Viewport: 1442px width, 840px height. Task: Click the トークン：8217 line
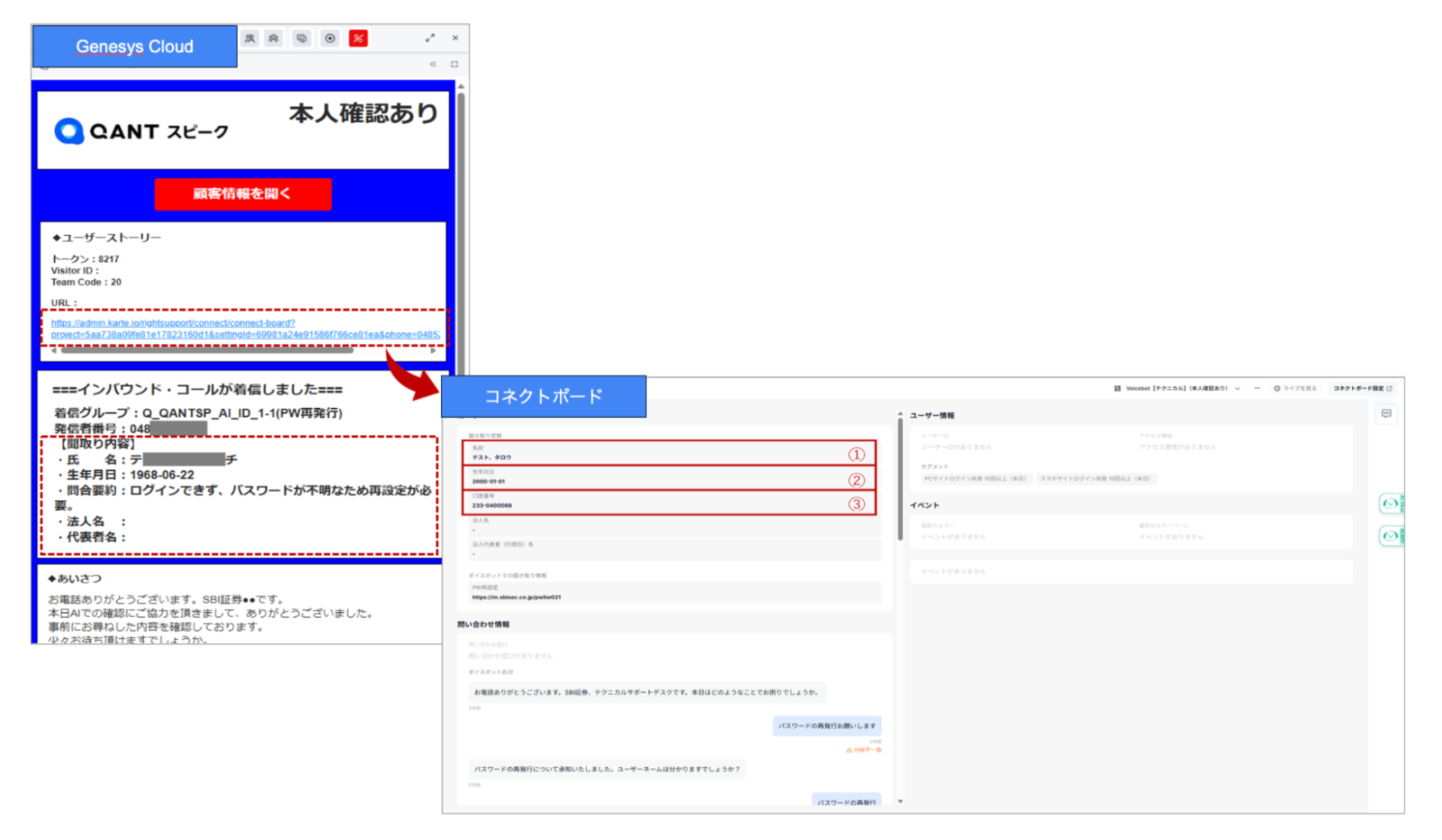coord(85,259)
